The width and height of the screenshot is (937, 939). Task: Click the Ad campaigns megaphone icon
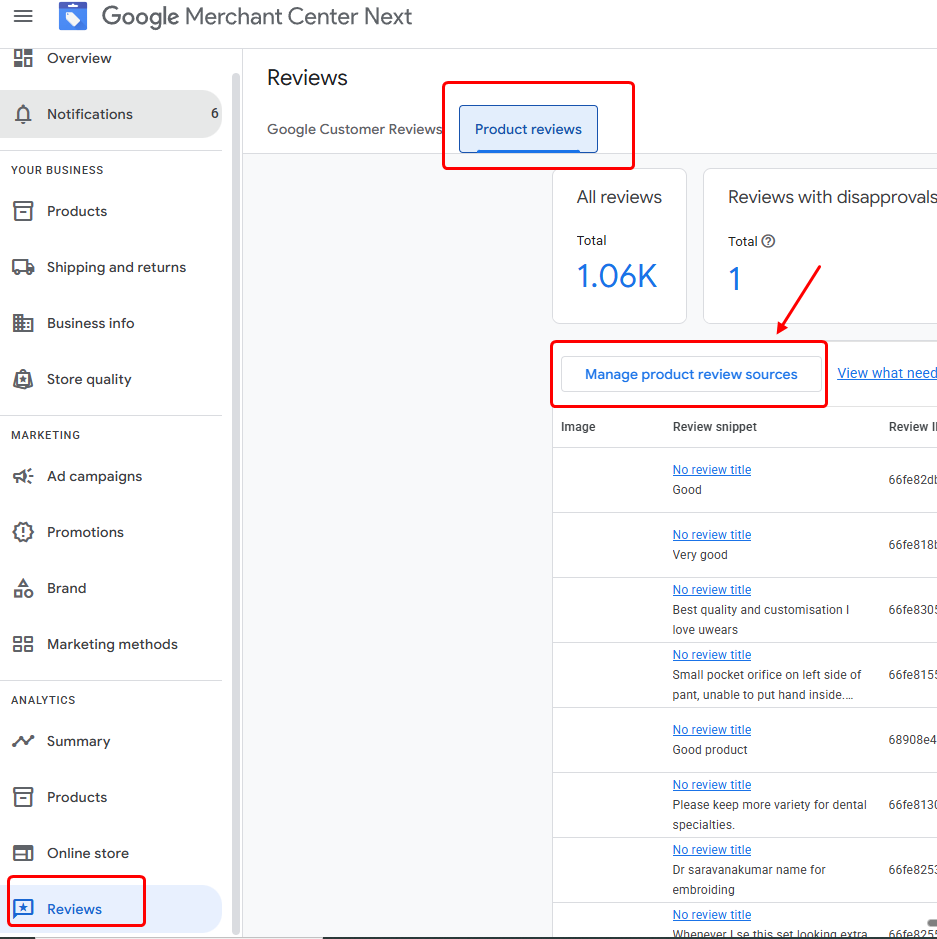[x=23, y=476]
